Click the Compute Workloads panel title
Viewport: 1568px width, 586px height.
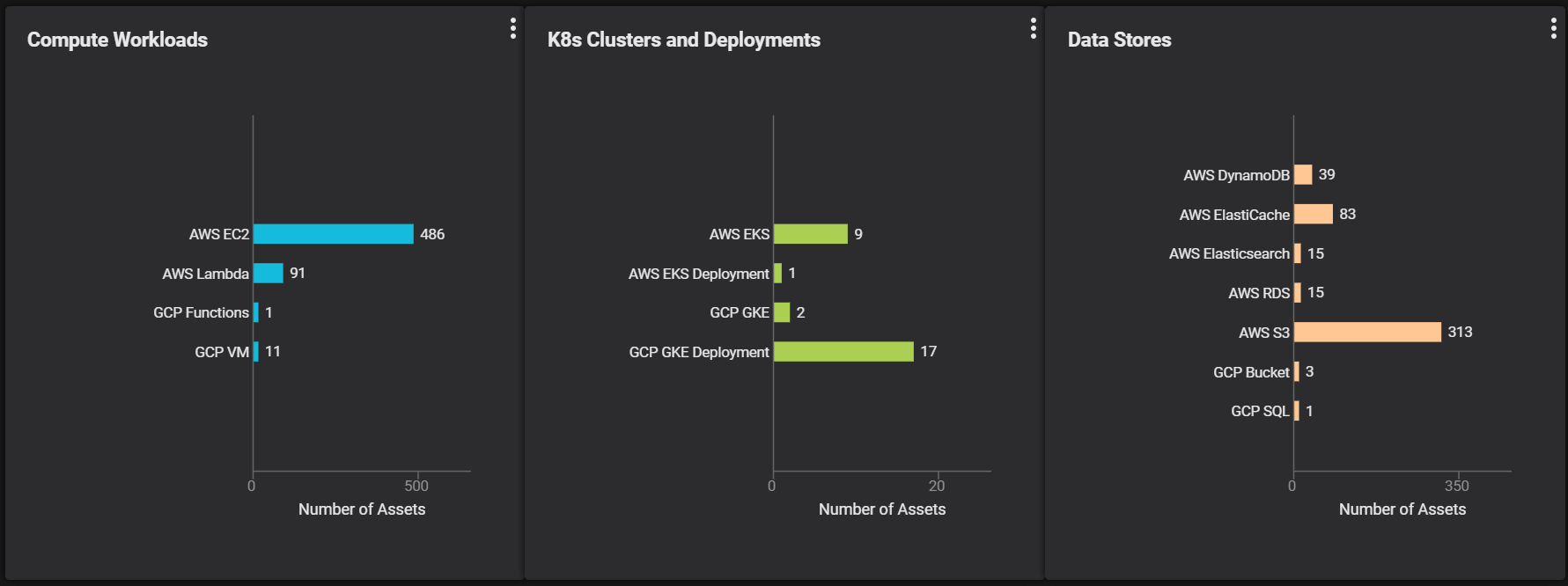coord(117,40)
